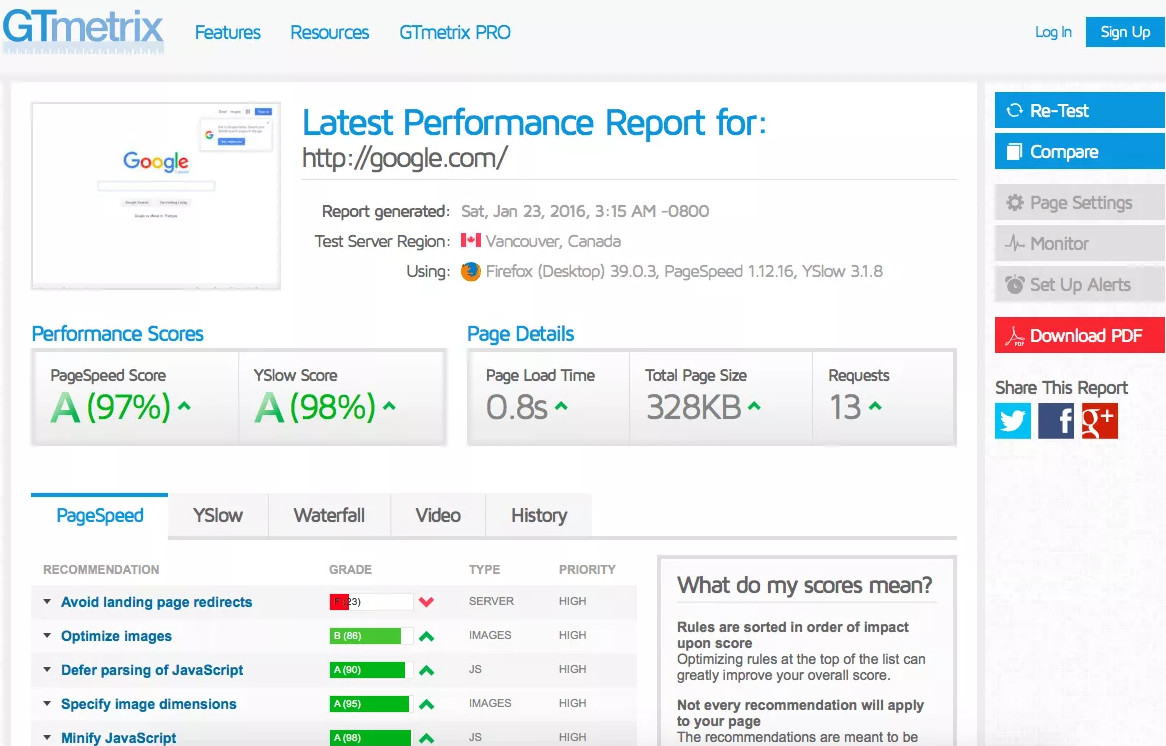1166x746 pixels.
Task: Click the Facebook share icon
Action: (1056, 421)
